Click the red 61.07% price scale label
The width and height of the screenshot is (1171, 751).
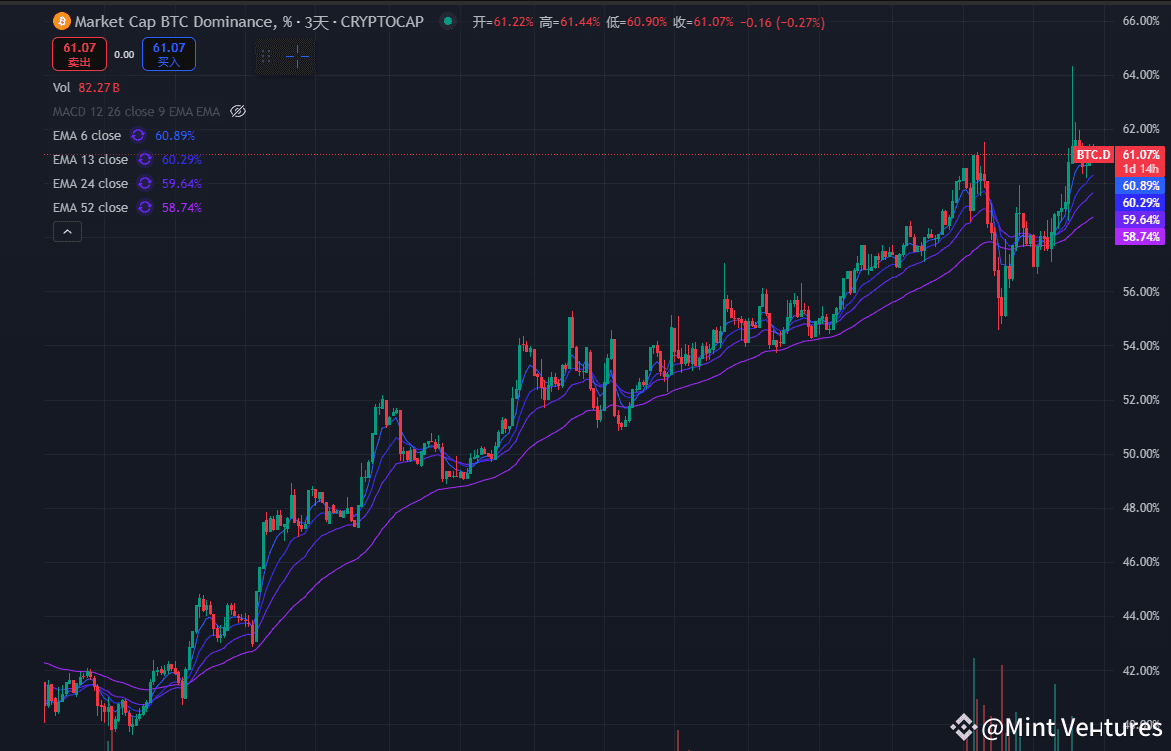pyautogui.click(x=1140, y=155)
